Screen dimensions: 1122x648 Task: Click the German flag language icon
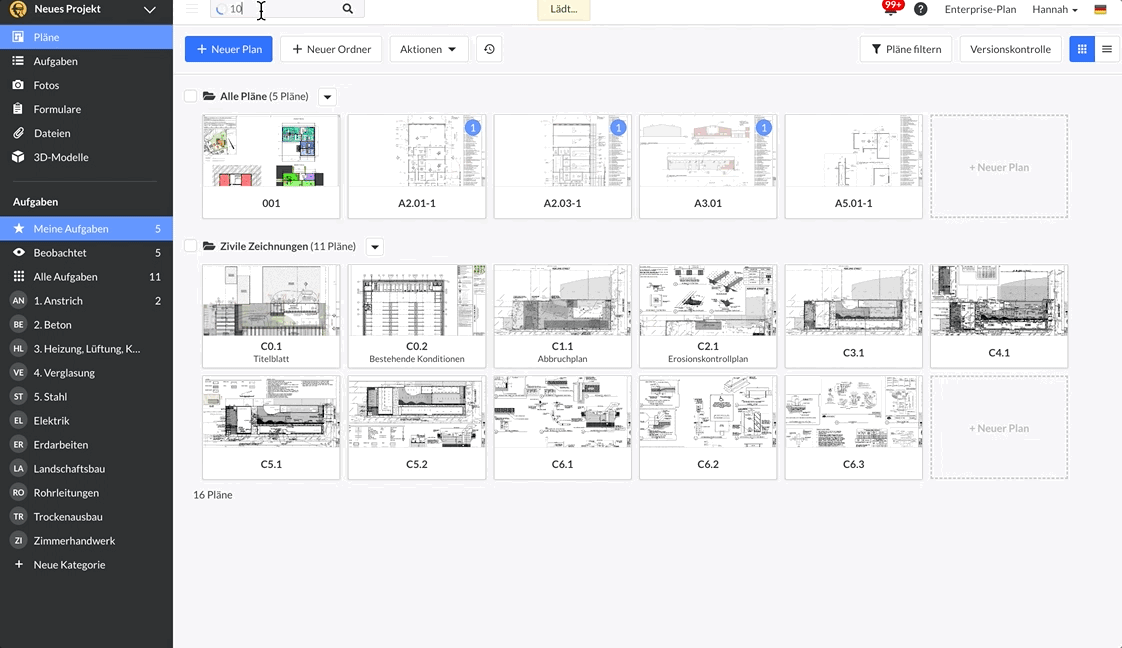[1101, 9]
